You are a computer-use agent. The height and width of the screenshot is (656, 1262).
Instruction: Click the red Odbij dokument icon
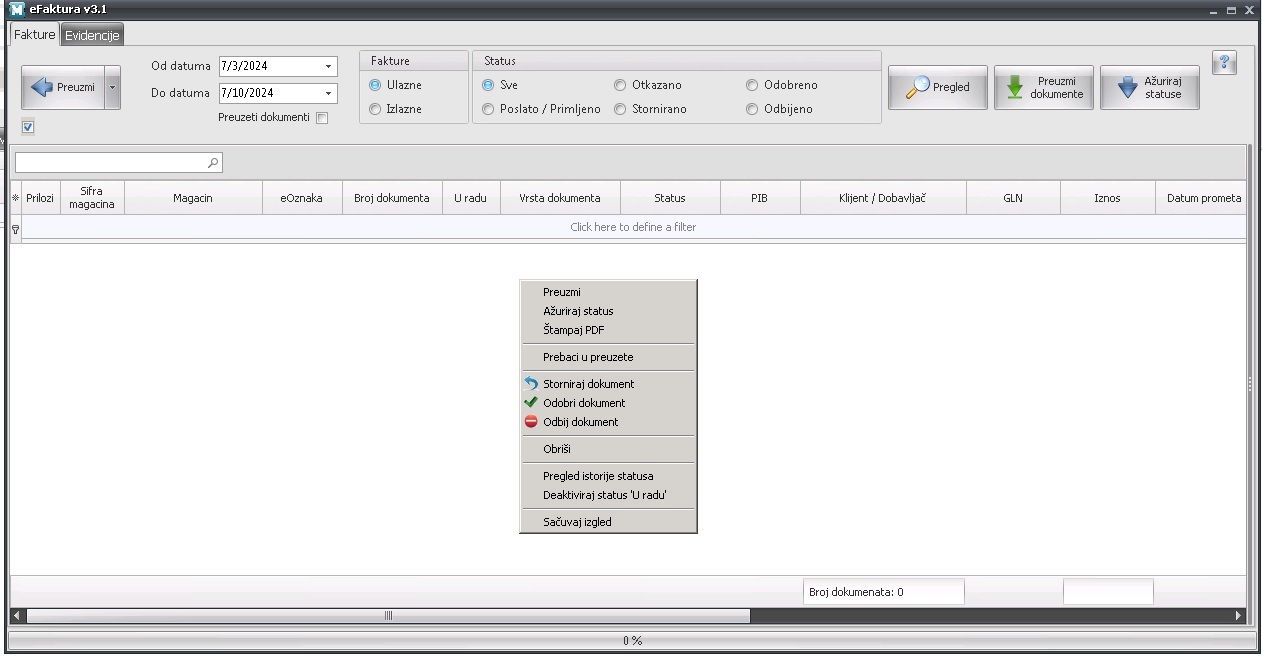[531, 422]
